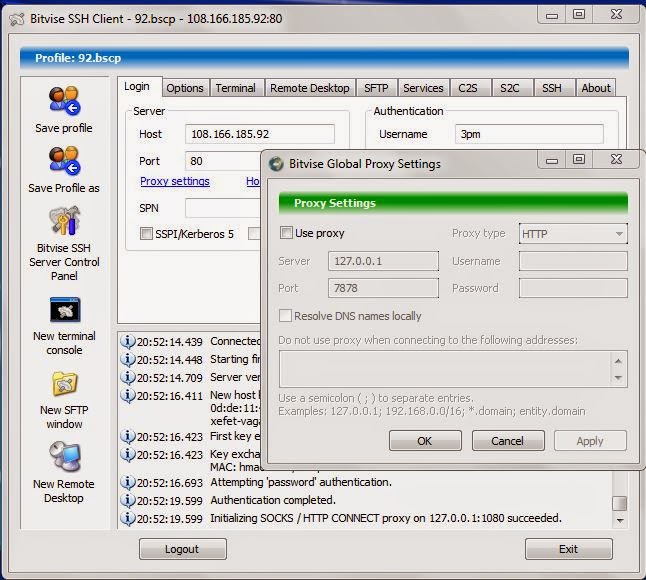Launch Bitvise SSH Server Control Panel icon

(64, 221)
